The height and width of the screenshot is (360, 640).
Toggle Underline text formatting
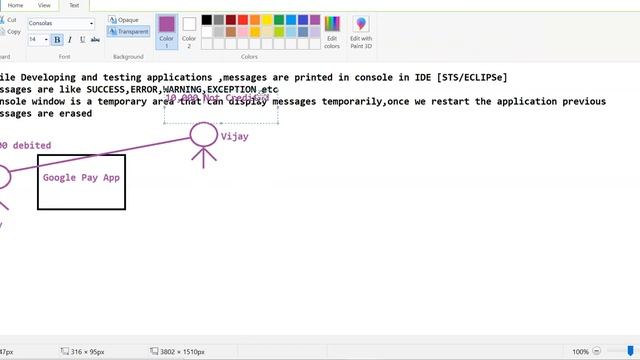click(82, 40)
